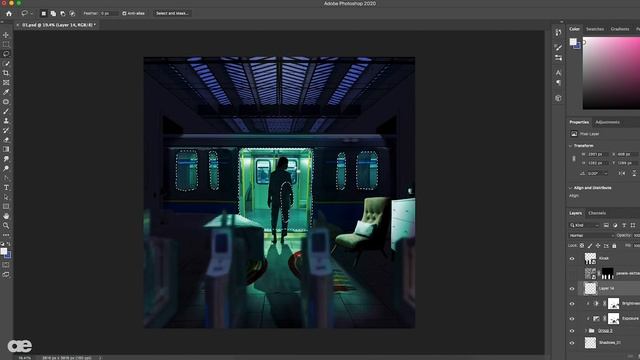Select the Crop tool
This screenshot has width=640, height=360.
(6, 73)
